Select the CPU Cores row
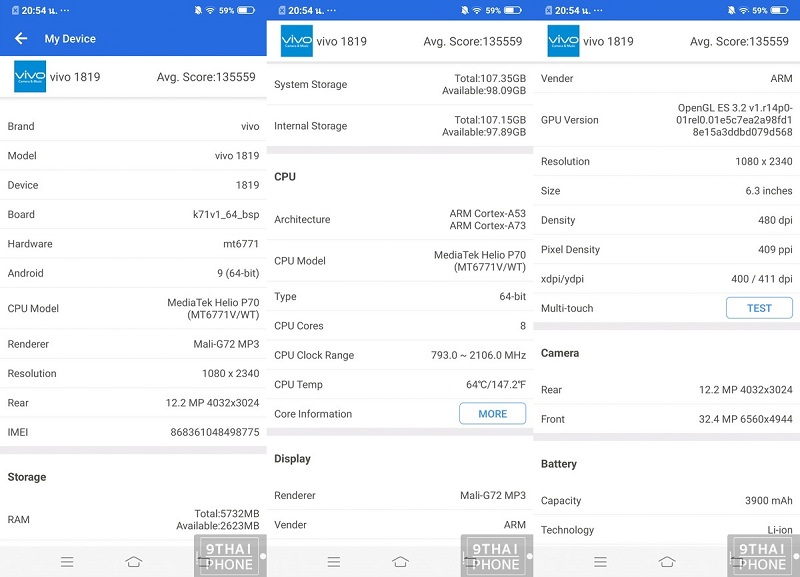Screen dimensions: 800x577 [400, 325]
